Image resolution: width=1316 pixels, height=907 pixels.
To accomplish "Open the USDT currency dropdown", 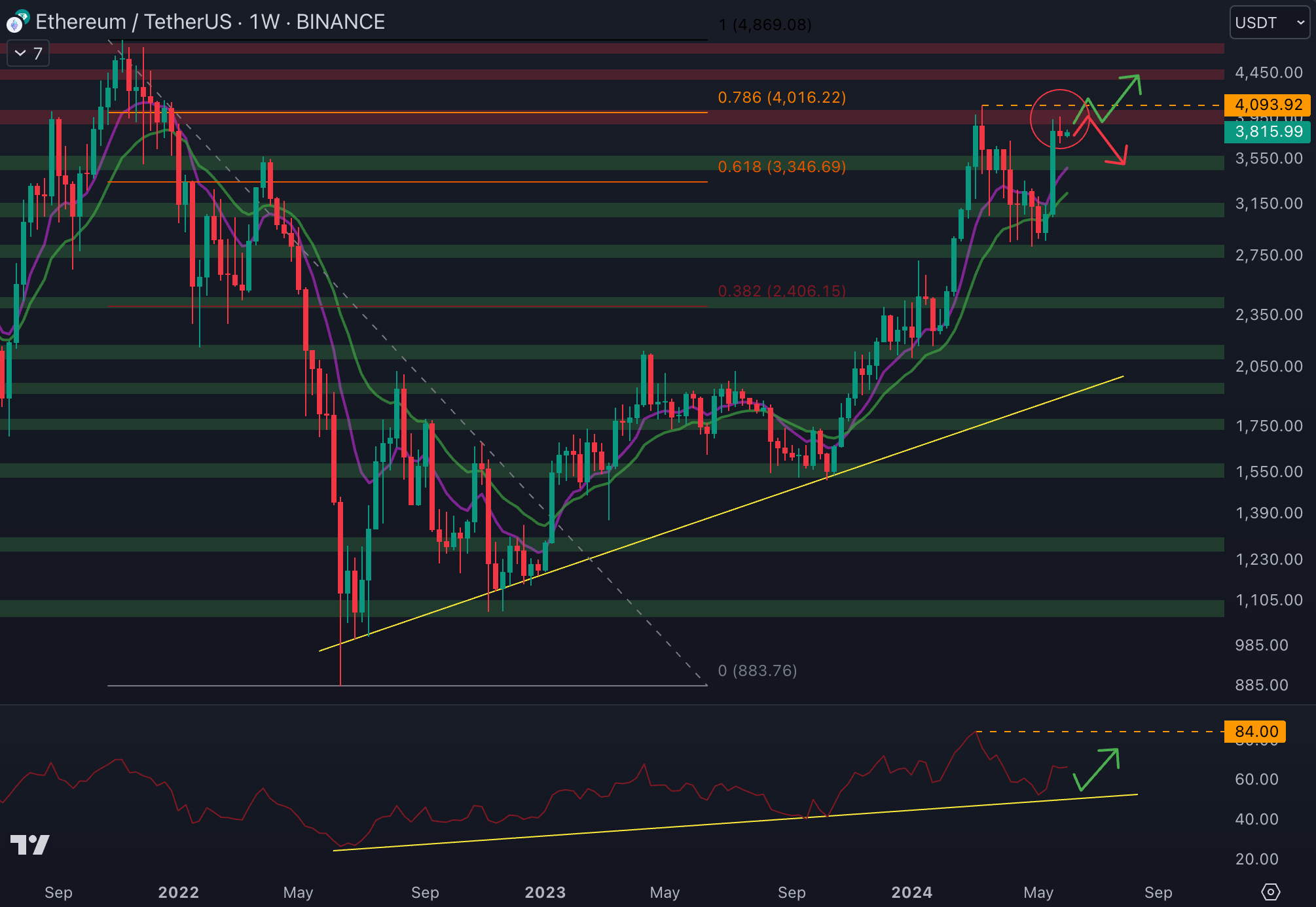I will coord(1269,23).
